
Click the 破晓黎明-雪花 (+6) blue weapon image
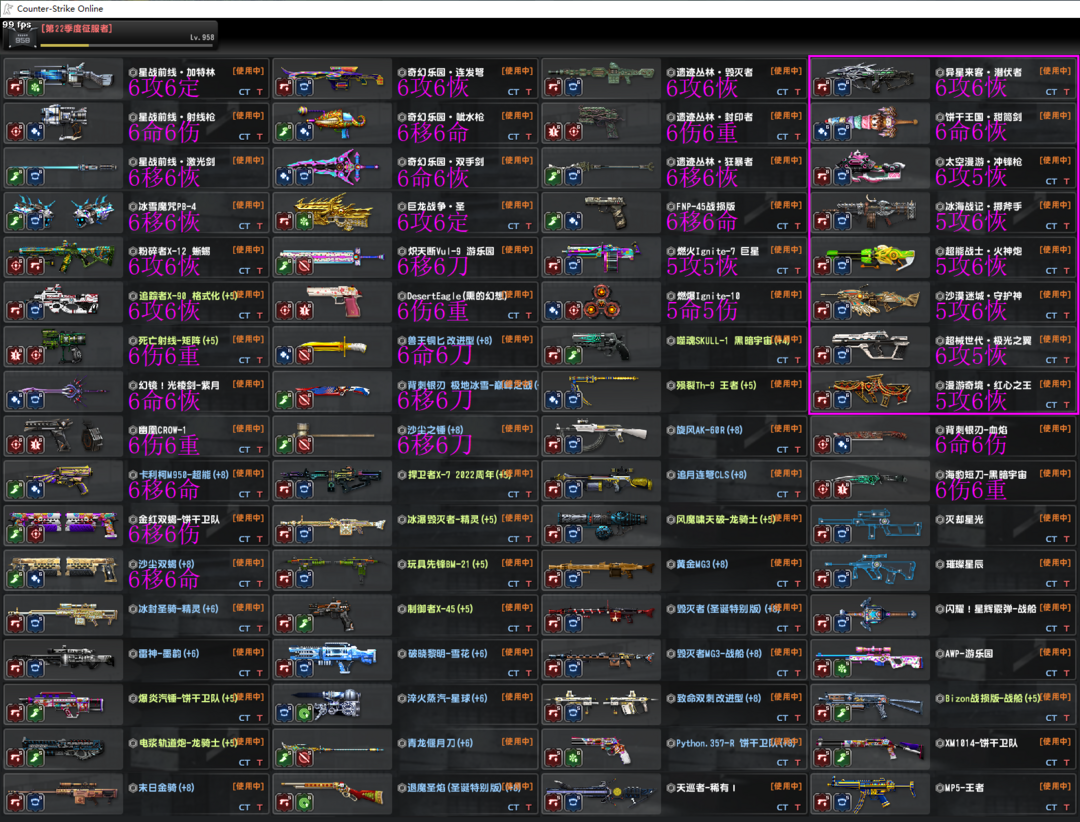[x=332, y=659]
